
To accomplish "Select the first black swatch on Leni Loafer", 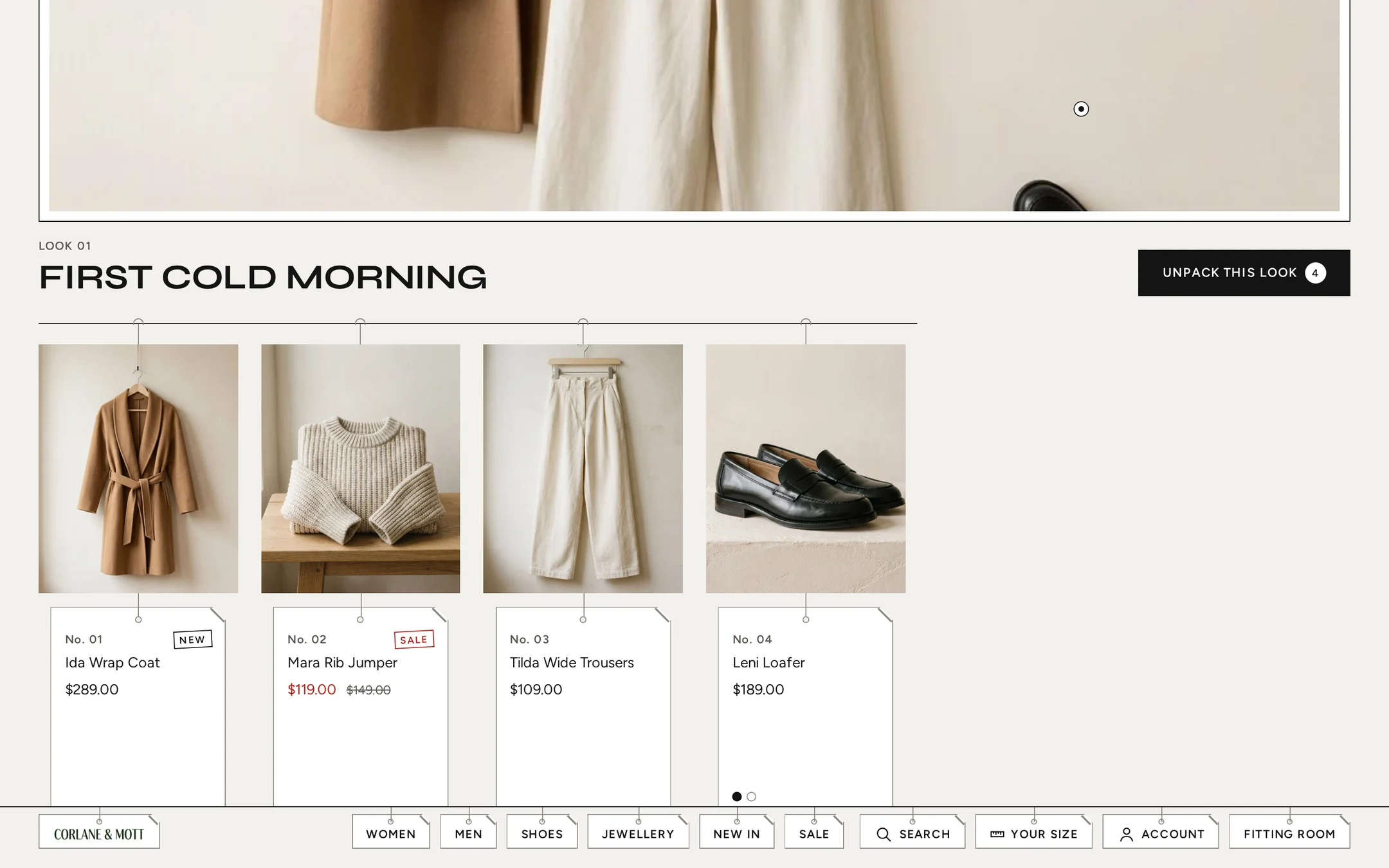I will (737, 797).
